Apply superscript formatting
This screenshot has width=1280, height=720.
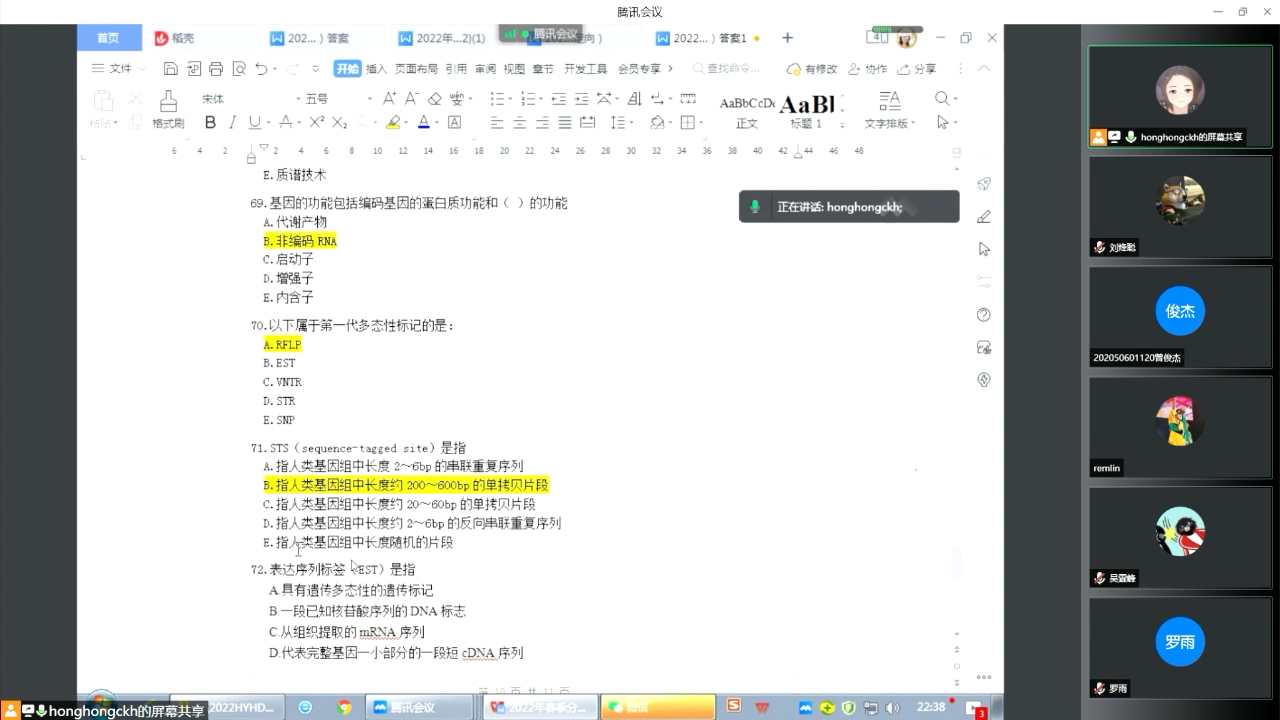pos(316,122)
